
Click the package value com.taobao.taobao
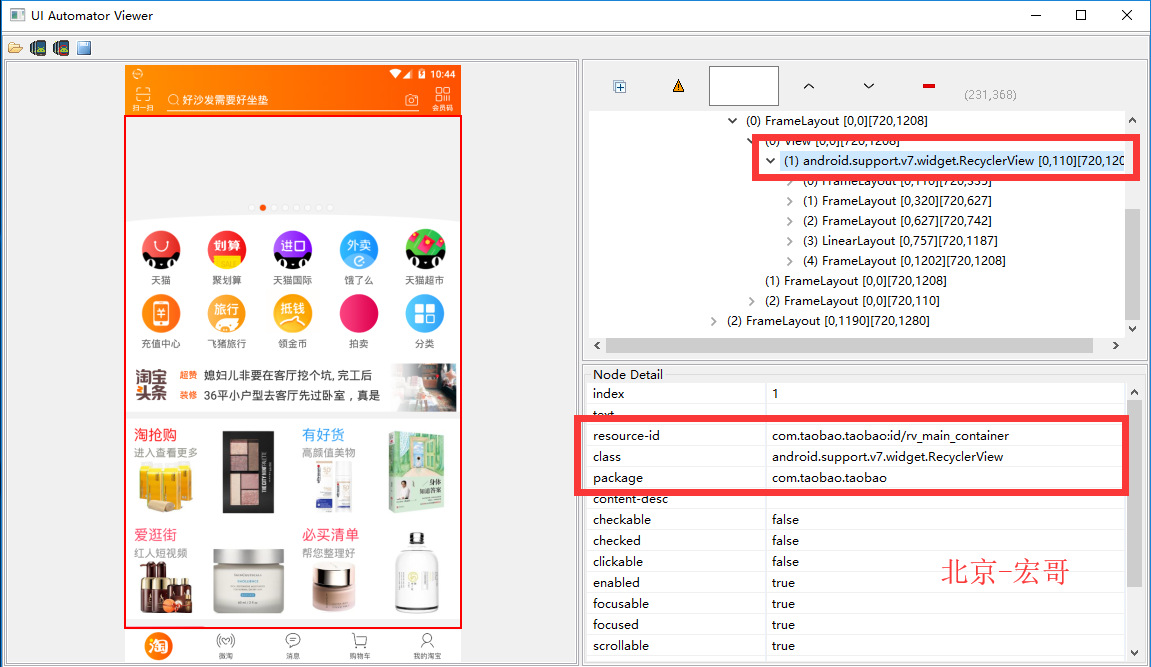tap(829, 478)
